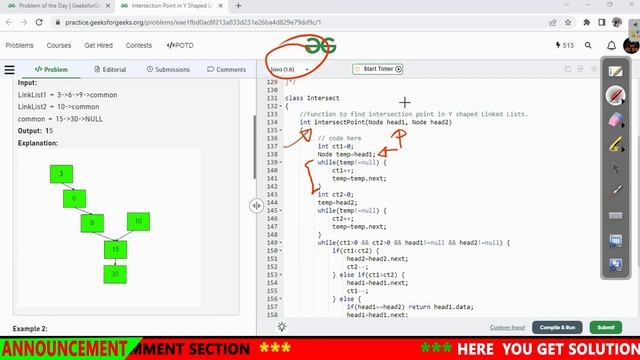Open the POTD link
The image size is (640, 360).
[x=180, y=45]
